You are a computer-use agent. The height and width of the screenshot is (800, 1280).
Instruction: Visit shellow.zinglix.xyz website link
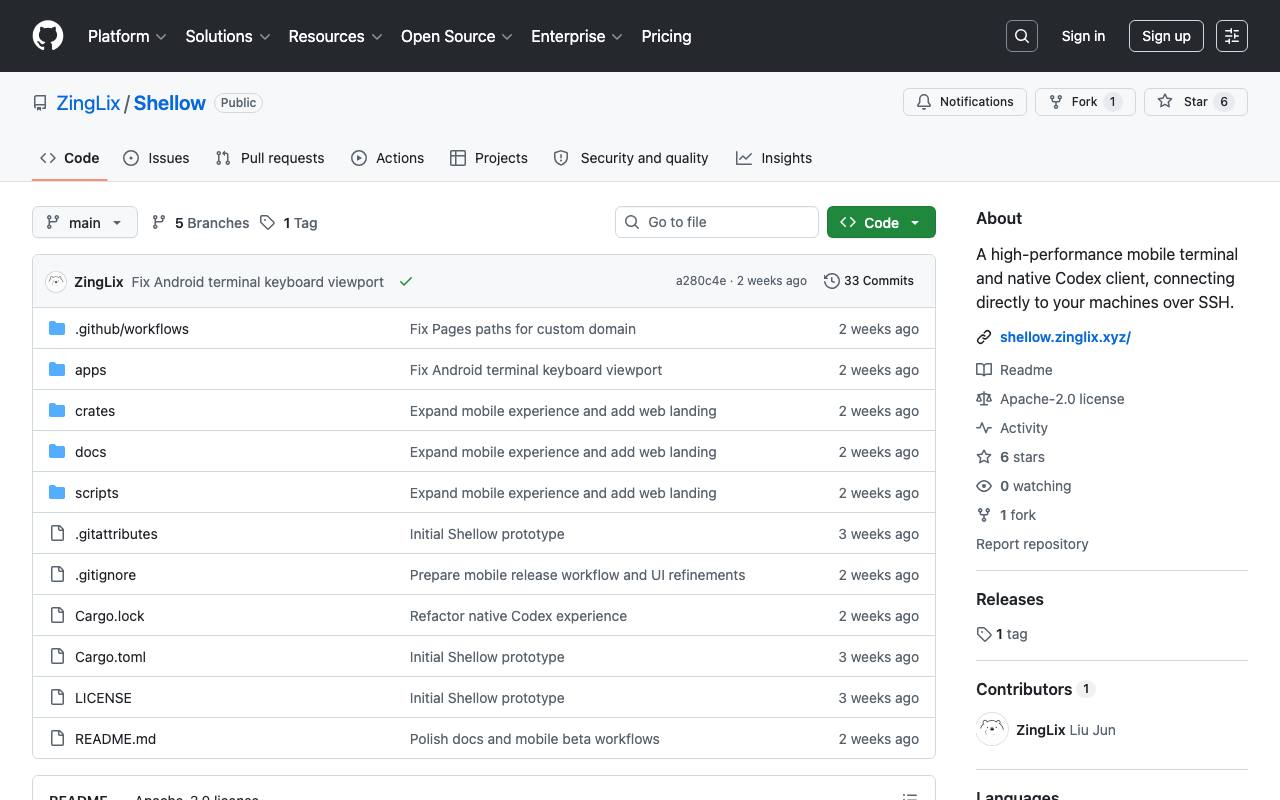point(1065,337)
